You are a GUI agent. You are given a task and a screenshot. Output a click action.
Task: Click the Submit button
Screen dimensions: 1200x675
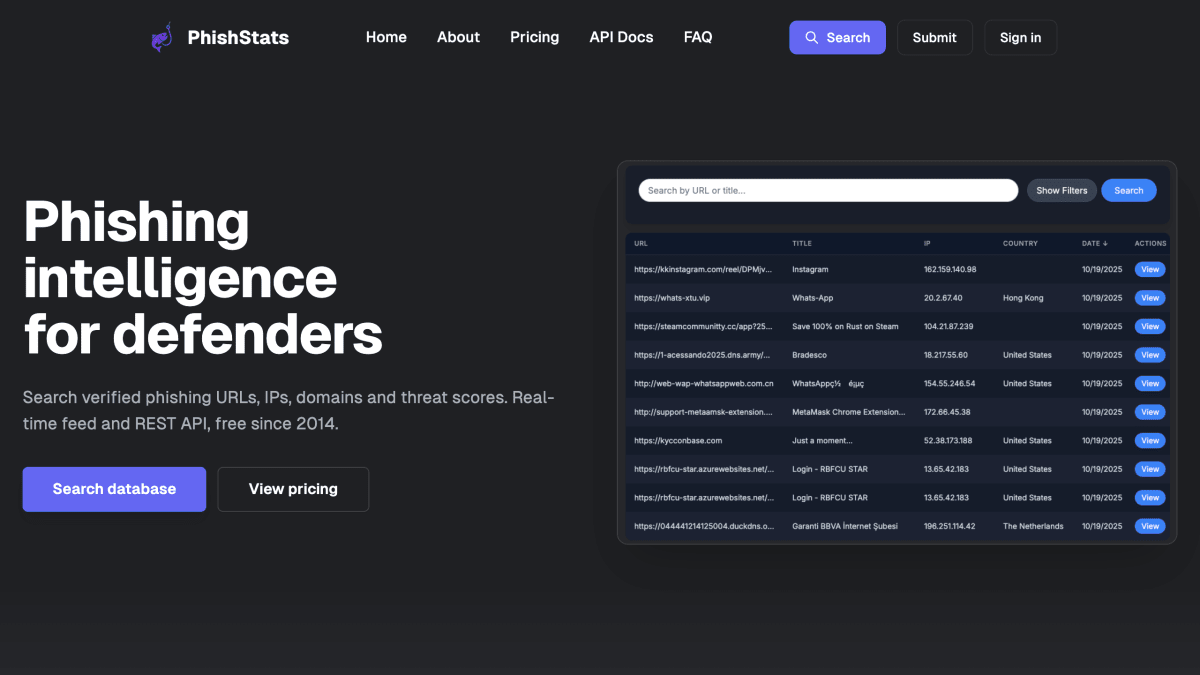(935, 37)
